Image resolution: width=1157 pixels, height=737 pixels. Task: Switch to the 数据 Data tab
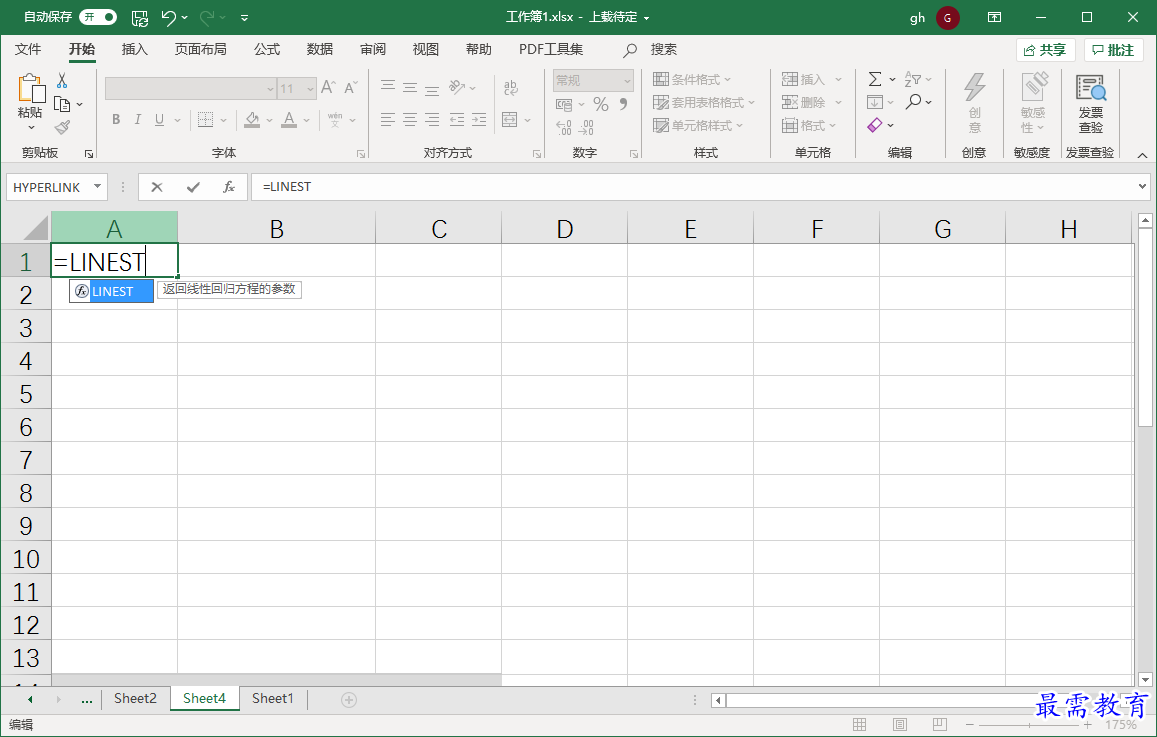coord(320,49)
